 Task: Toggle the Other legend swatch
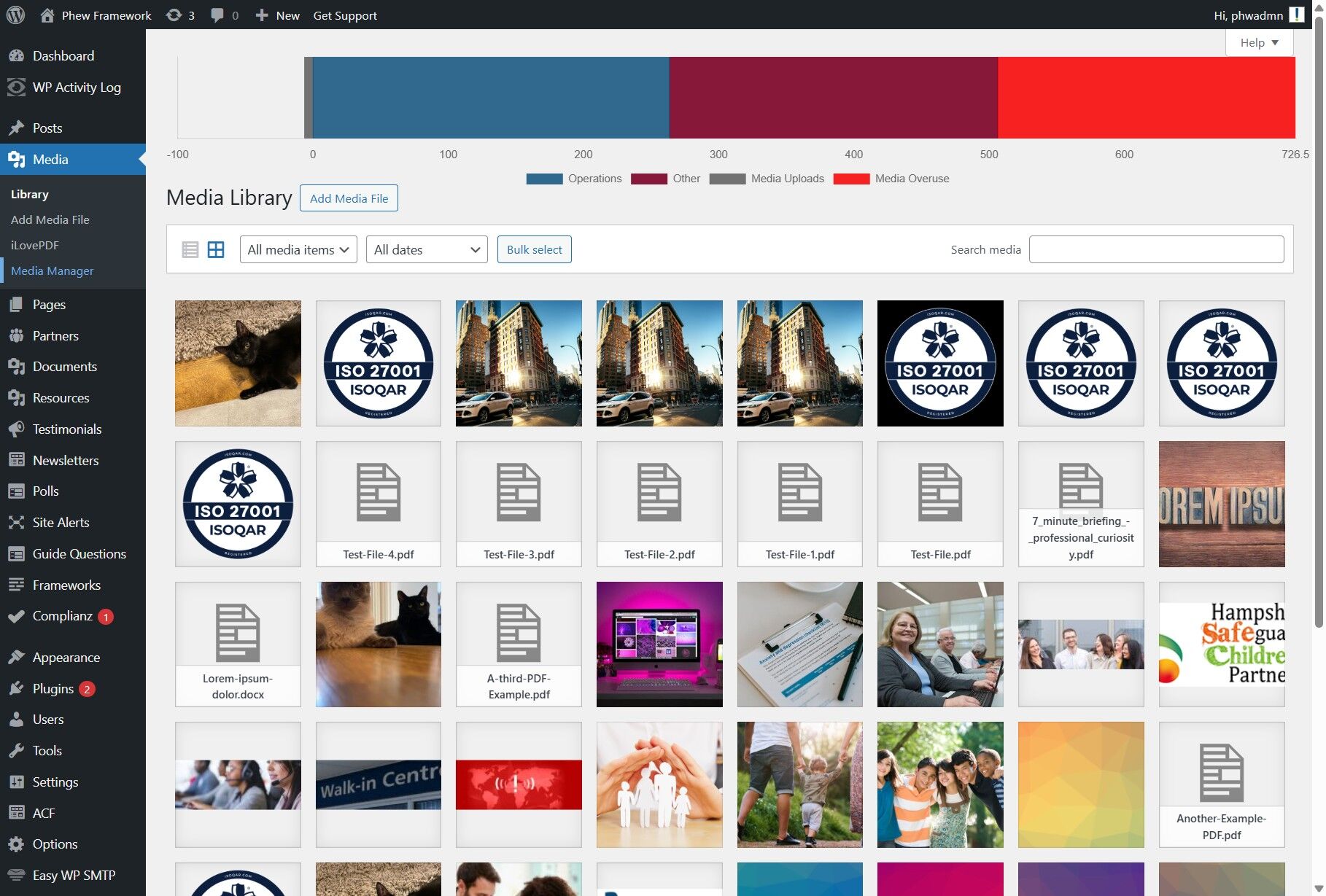click(x=649, y=179)
